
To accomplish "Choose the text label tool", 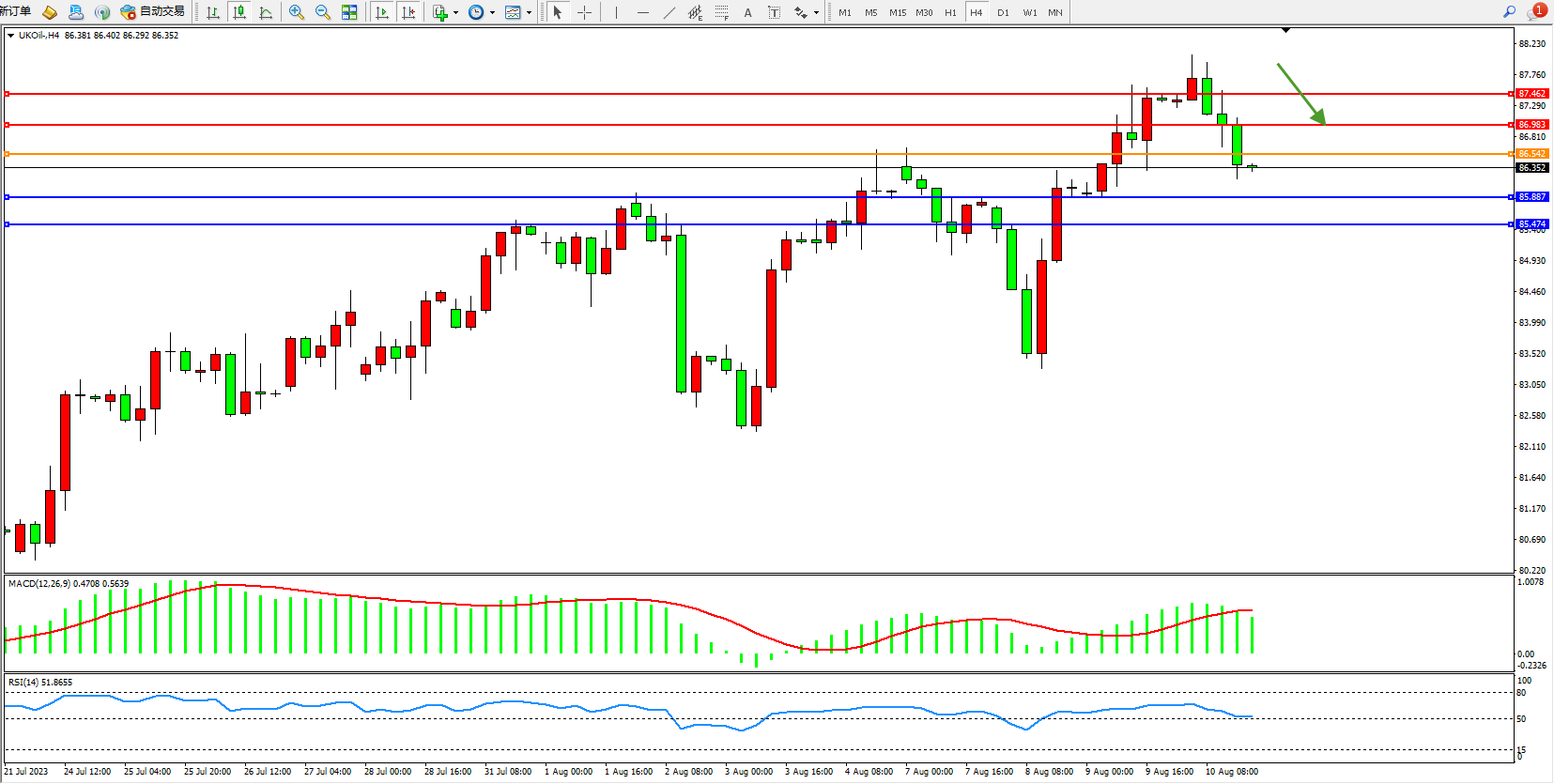I will [747, 12].
